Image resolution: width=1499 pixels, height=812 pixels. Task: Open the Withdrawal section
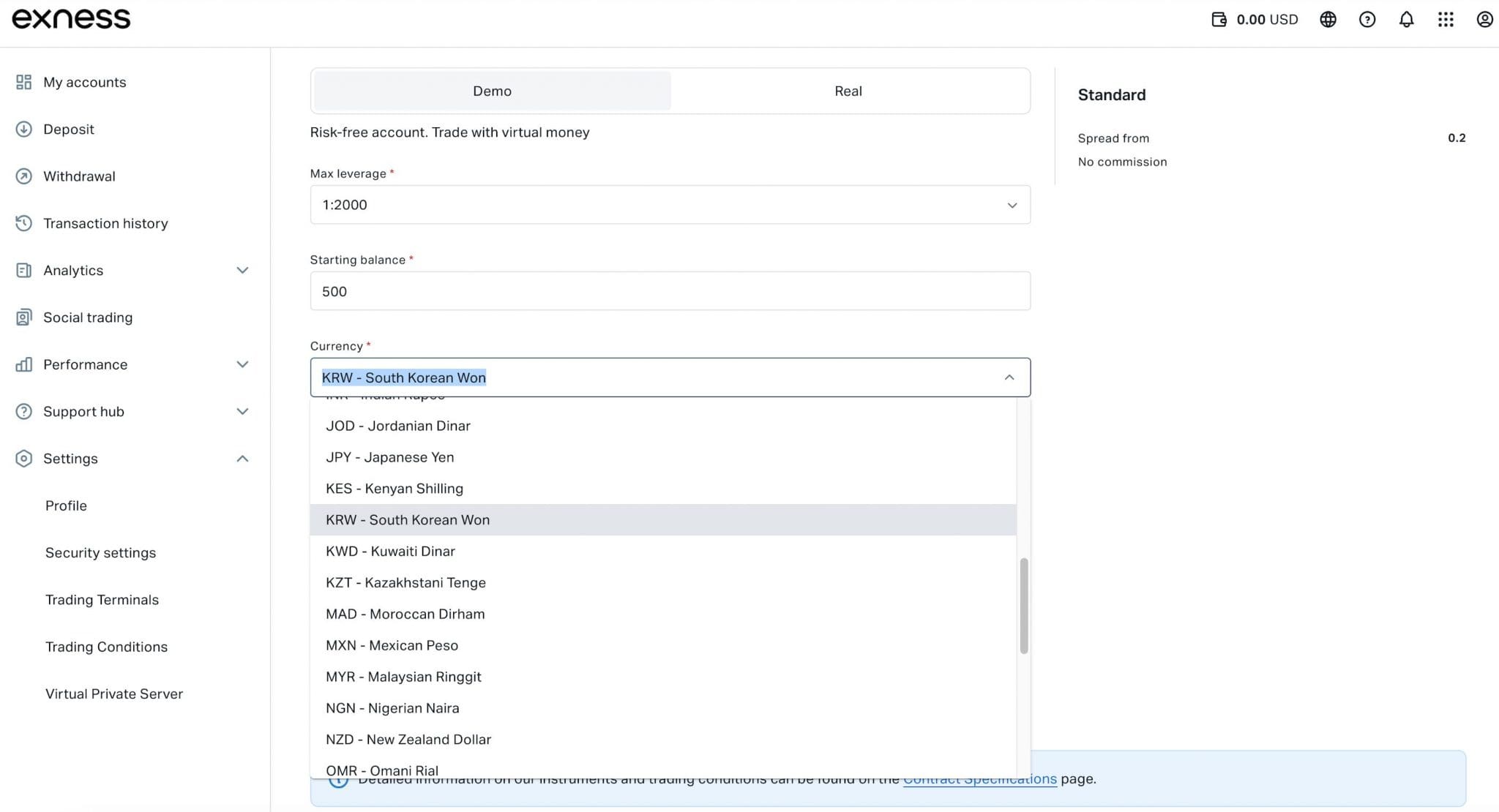(x=79, y=176)
